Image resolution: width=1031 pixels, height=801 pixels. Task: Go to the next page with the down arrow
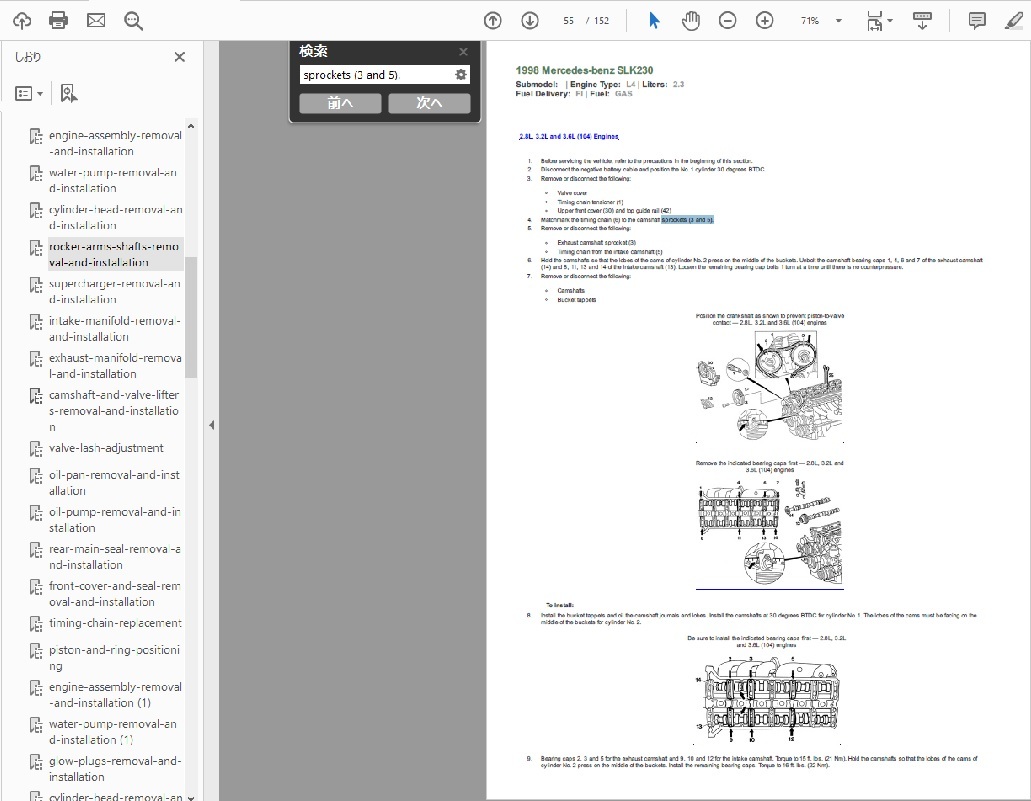529,20
